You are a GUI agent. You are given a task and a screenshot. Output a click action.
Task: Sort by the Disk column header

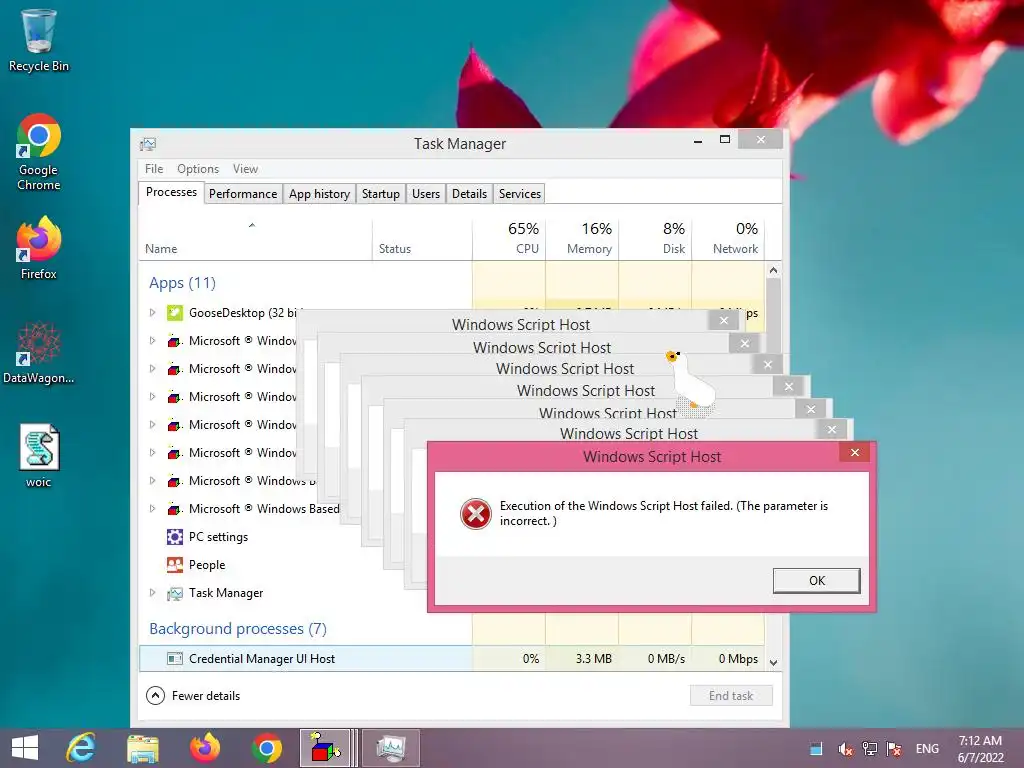coord(656,238)
